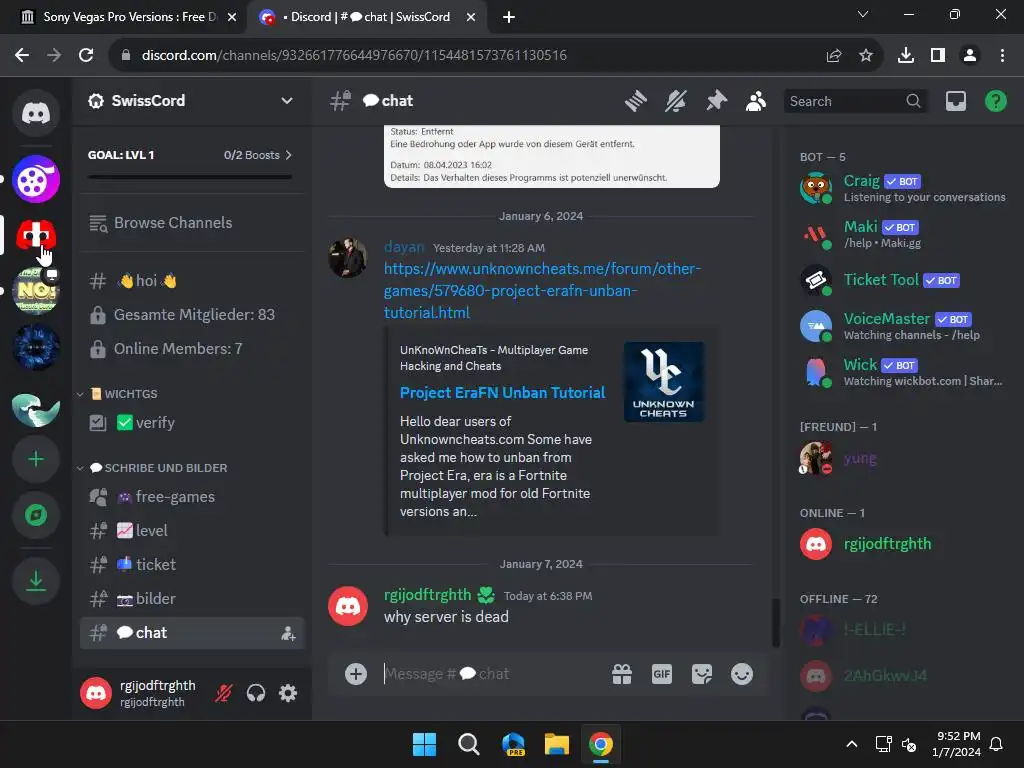Open Pinned Messages pin icon
The height and width of the screenshot is (768, 1024).
[716, 101]
